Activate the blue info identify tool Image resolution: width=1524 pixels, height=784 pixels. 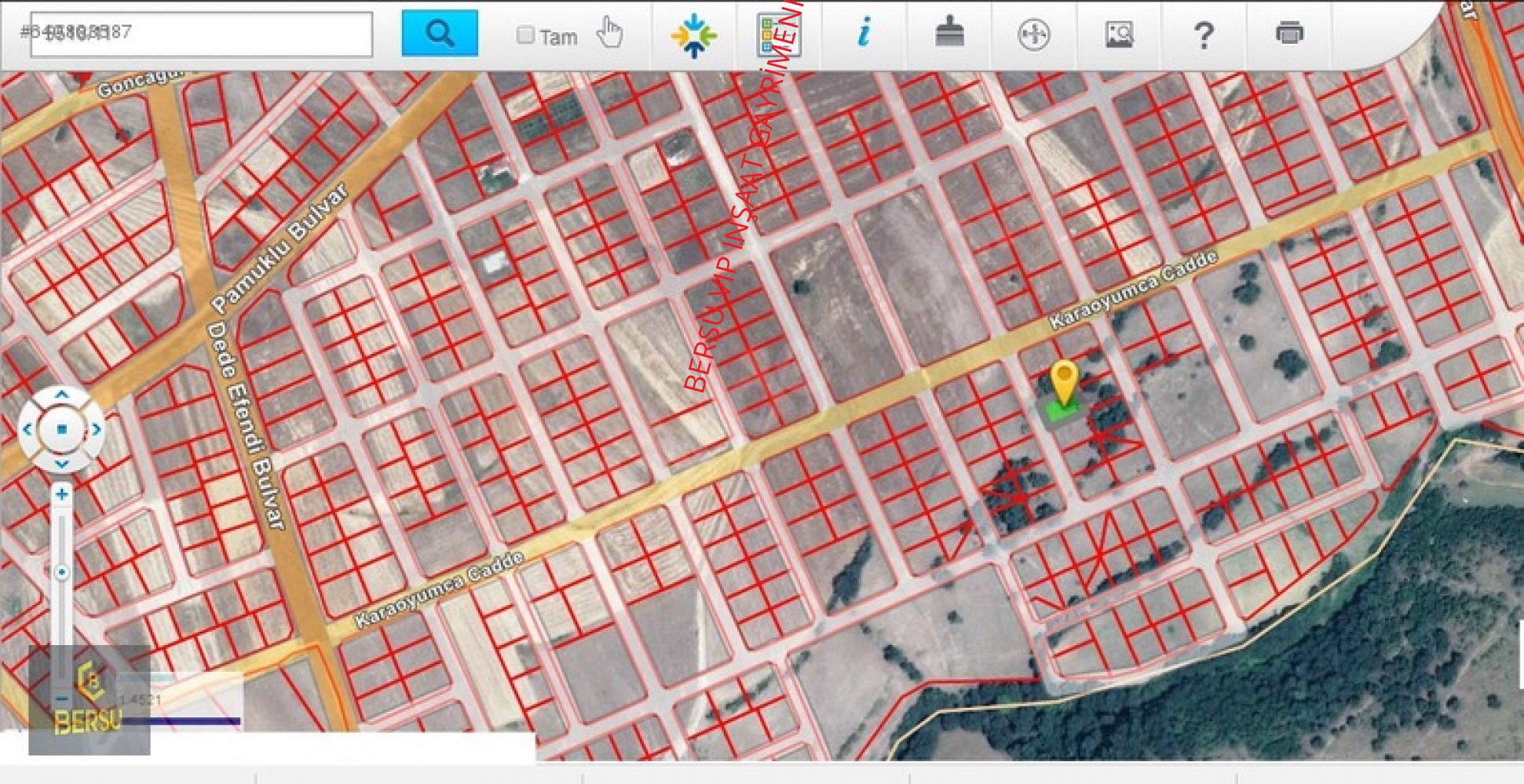[864, 34]
